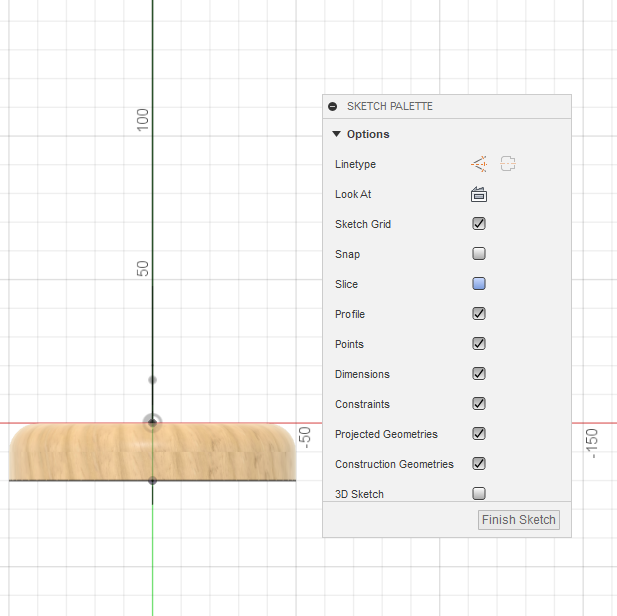The image size is (617, 616).
Task: Hide sketch Points via checkbox
Action: pyautogui.click(x=479, y=344)
